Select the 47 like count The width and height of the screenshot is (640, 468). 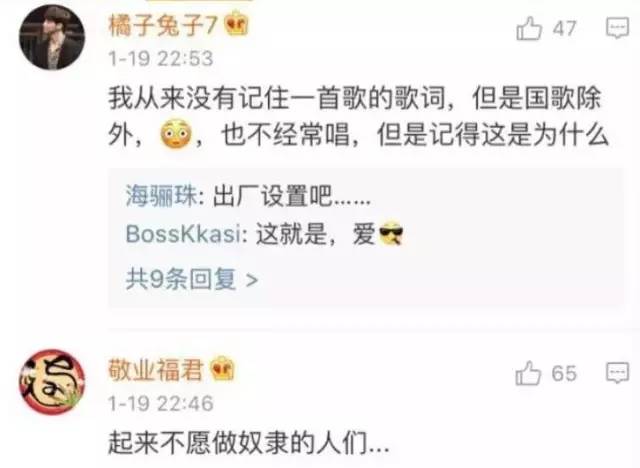tap(564, 29)
